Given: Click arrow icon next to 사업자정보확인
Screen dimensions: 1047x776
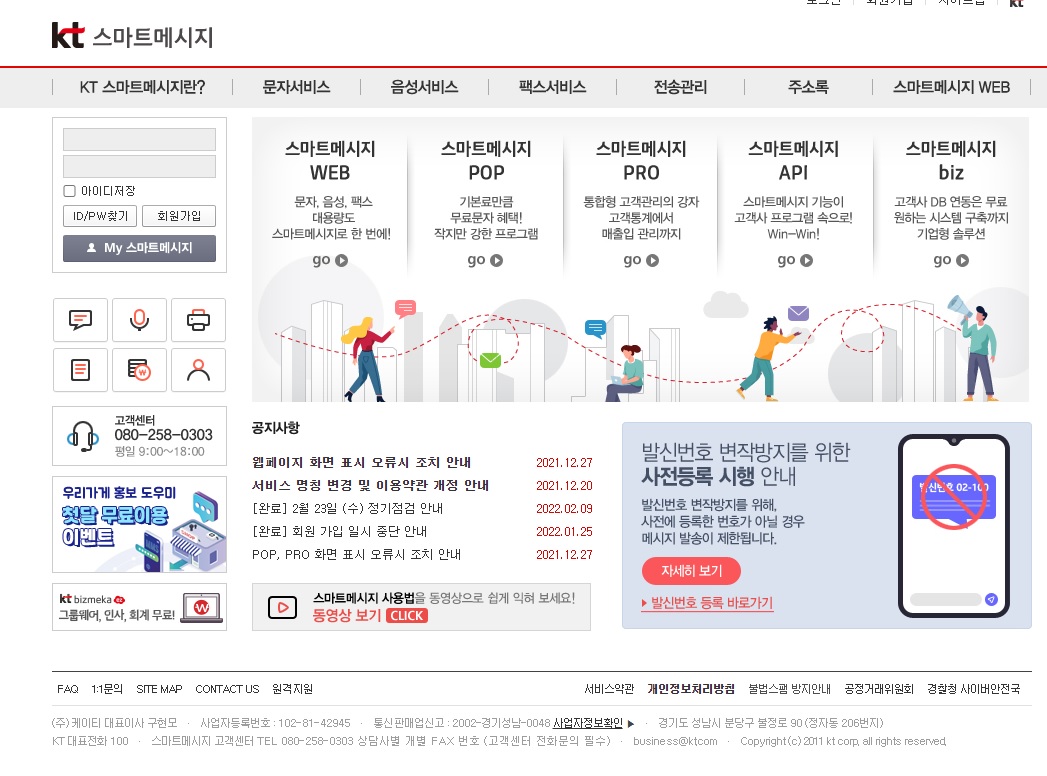Looking at the screenshot, I should coord(631,723).
